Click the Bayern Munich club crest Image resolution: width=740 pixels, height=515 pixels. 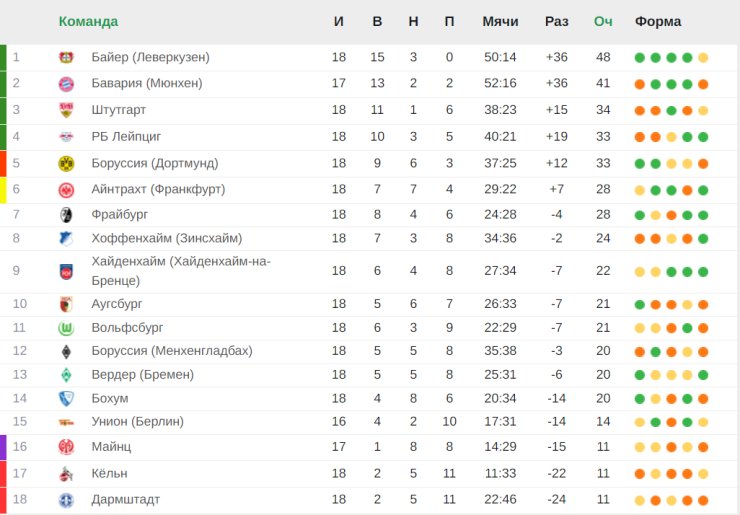[67, 84]
